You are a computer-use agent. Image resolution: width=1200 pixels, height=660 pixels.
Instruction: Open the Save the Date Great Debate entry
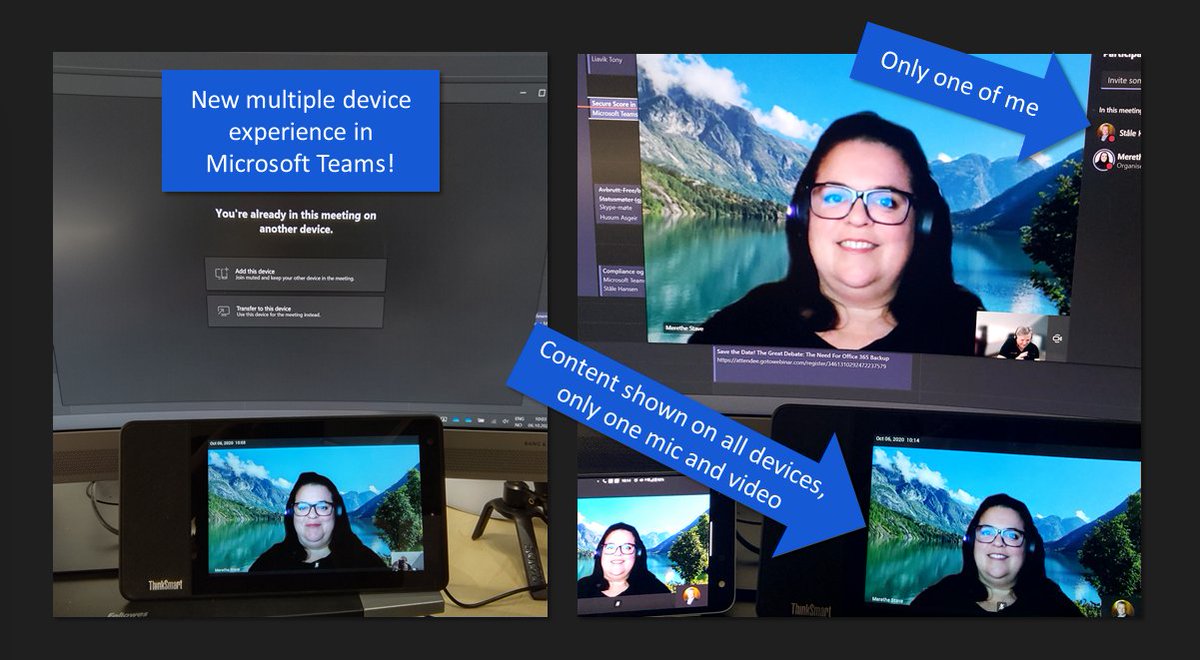pyautogui.click(x=812, y=367)
